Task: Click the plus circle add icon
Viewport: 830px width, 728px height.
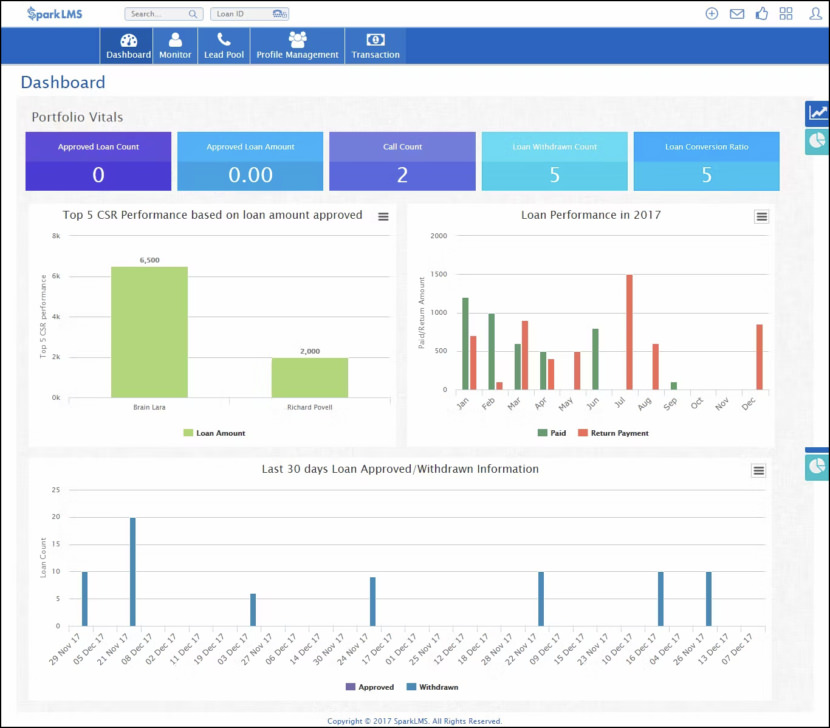Action: point(712,14)
